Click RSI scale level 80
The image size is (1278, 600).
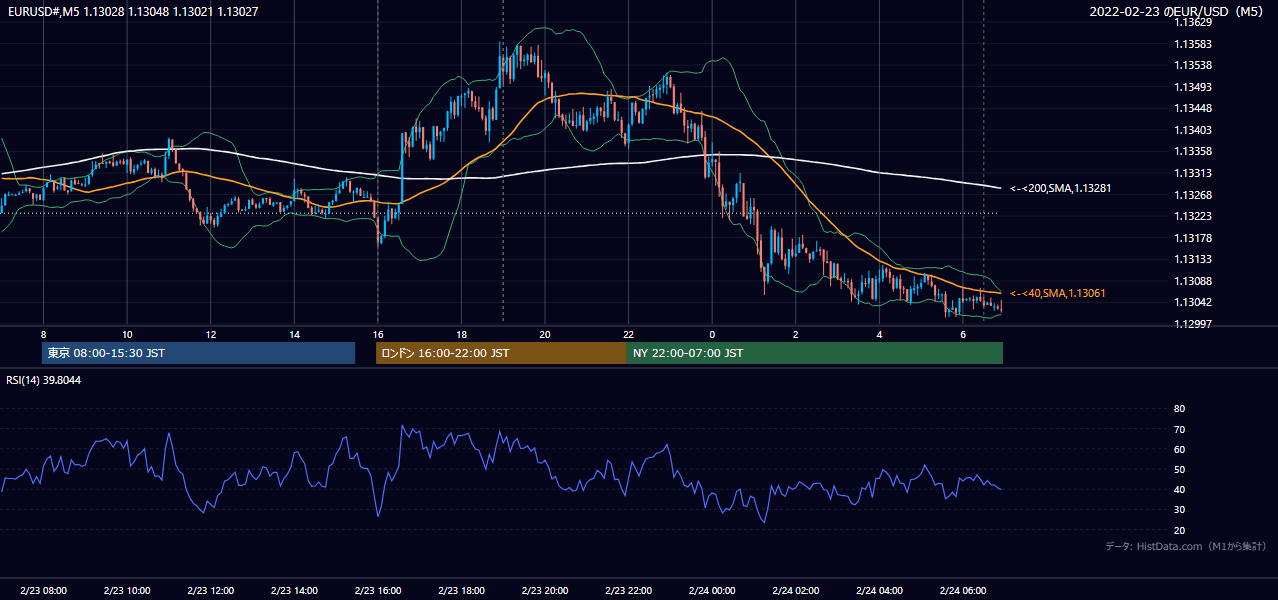[1179, 409]
